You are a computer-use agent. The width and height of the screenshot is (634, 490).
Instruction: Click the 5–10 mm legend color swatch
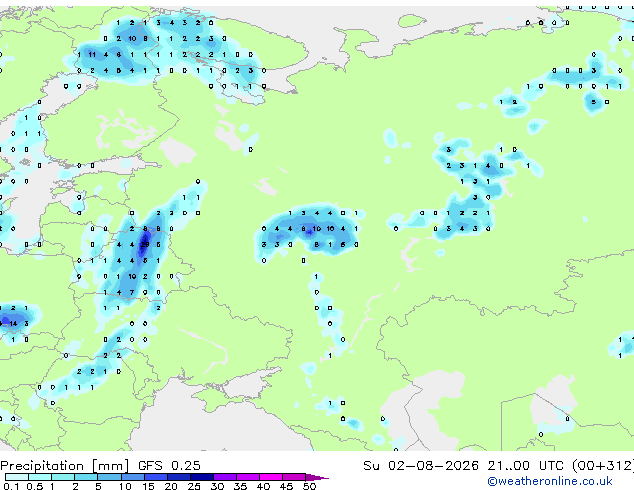[110, 477]
